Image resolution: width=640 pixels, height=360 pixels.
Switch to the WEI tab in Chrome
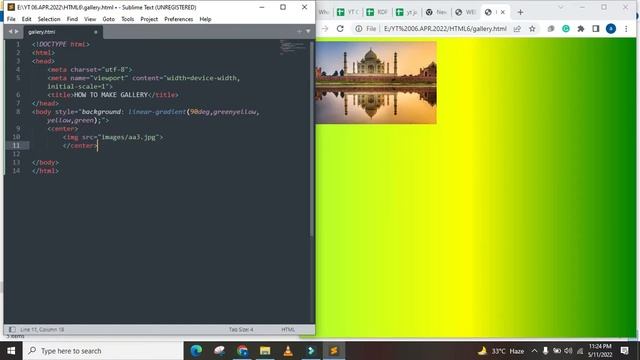pos(465,12)
